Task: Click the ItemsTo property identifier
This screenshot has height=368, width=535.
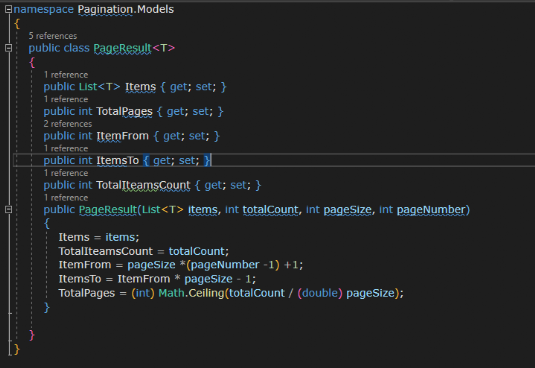Action: 118,161
